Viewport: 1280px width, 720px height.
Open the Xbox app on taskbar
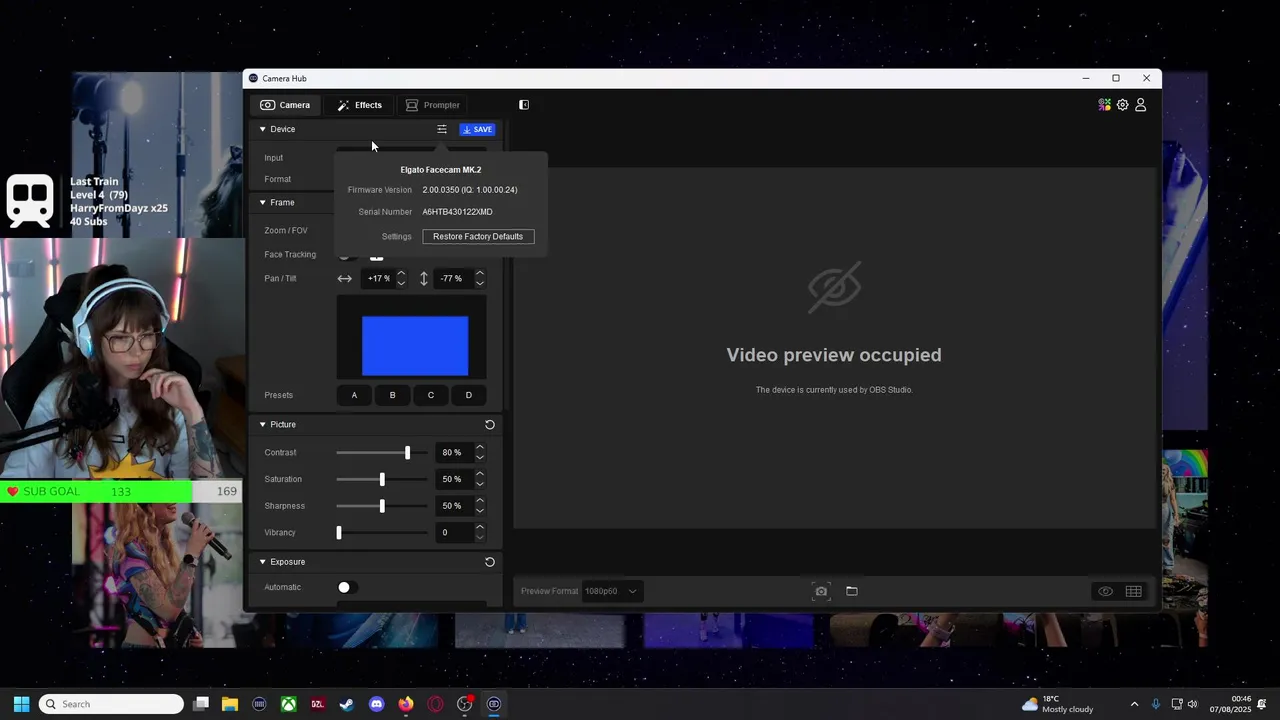coord(288,704)
